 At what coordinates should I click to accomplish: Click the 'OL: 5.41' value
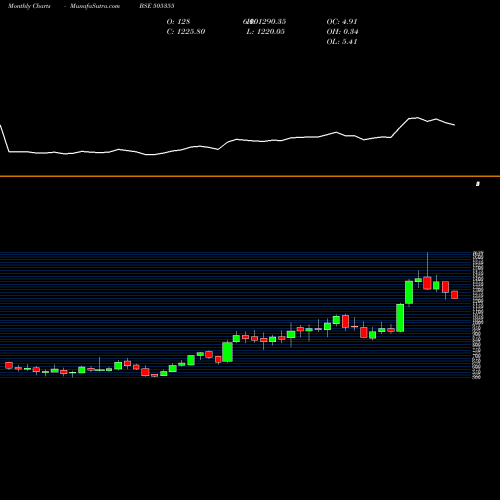click(x=342, y=42)
